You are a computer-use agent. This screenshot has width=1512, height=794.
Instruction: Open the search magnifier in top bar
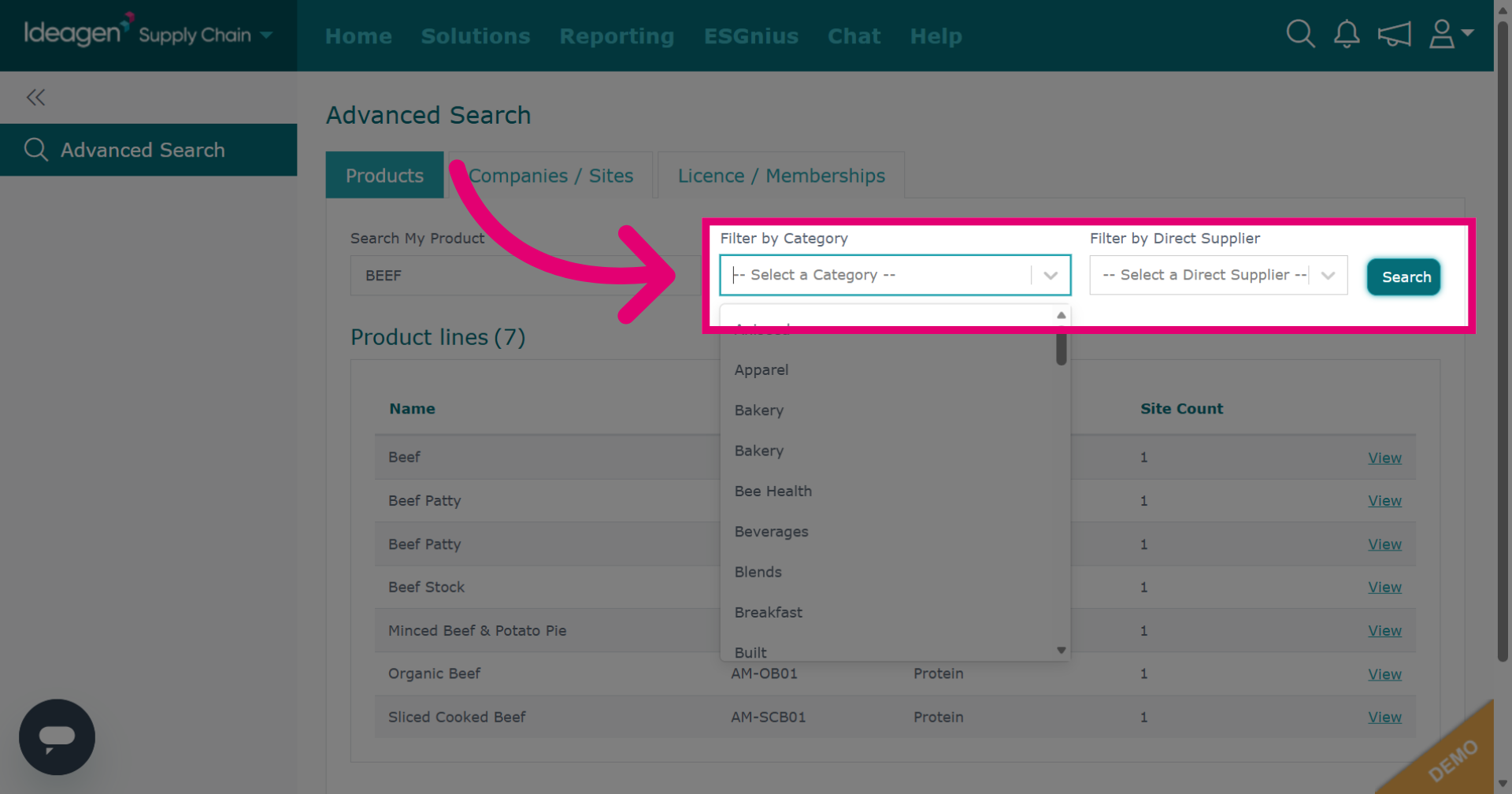point(1300,34)
